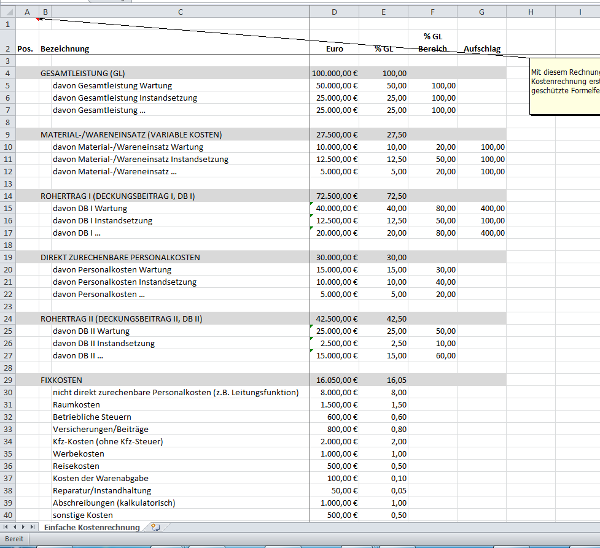Click the Bezeichnung header cell
Viewport: 600px width, 548px height.
(x=65, y=48)
